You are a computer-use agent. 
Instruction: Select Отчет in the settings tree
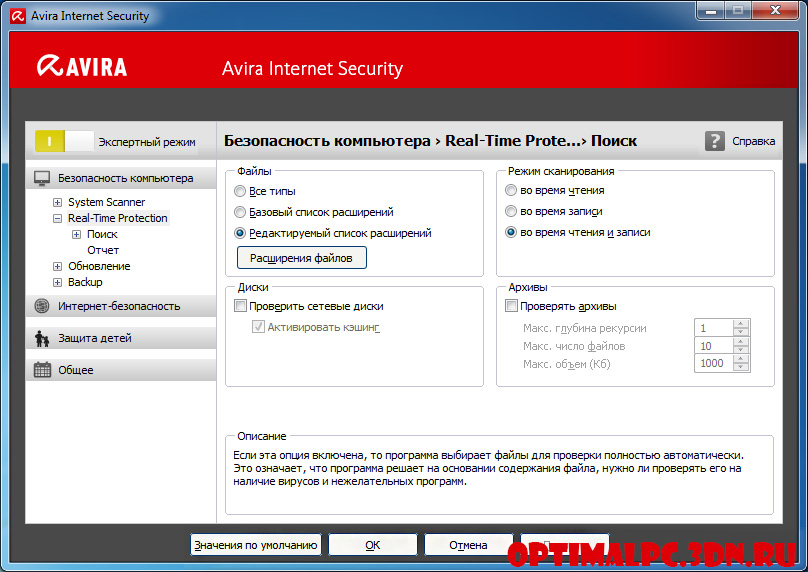click(x=103, y=250)
